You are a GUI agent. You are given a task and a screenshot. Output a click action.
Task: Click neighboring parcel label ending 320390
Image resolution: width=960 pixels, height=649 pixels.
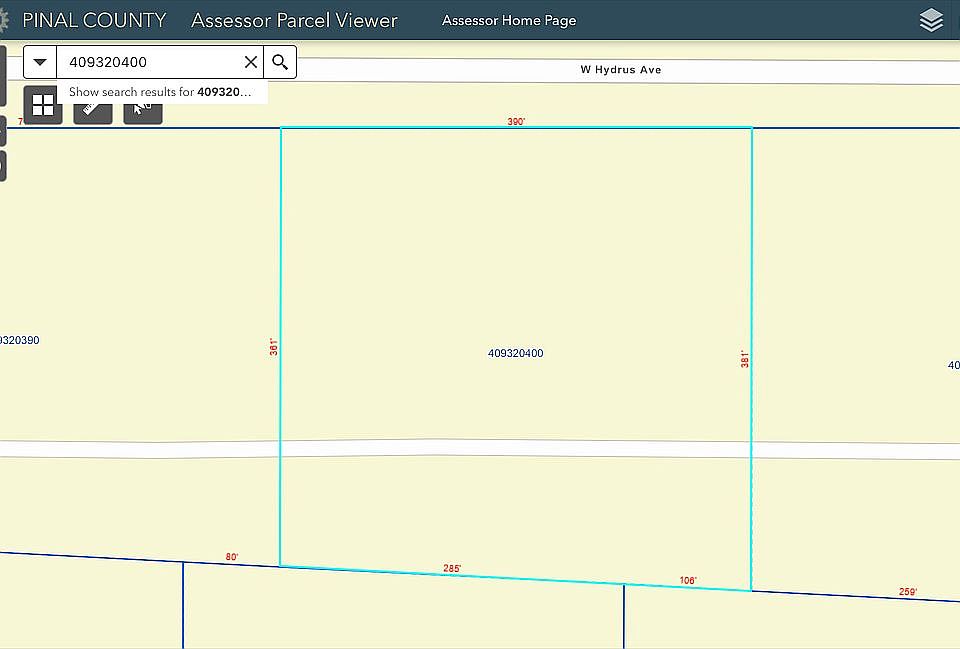tap(20, 340)
